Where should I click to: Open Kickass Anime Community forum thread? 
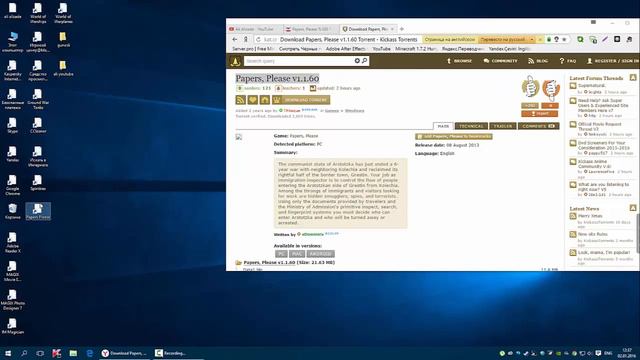tap(594, 164)
